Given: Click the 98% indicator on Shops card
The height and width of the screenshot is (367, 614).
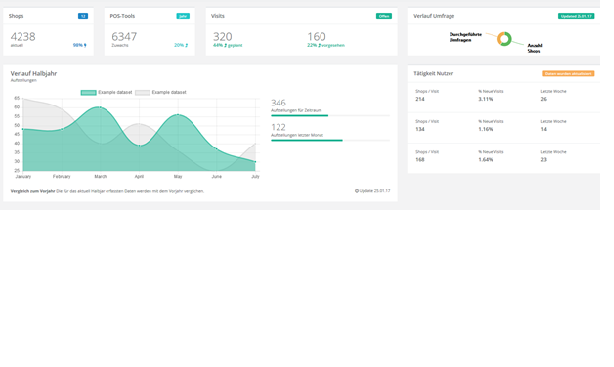Looking at the screenshot, I should pyautogui.click(x=79, y=45).
